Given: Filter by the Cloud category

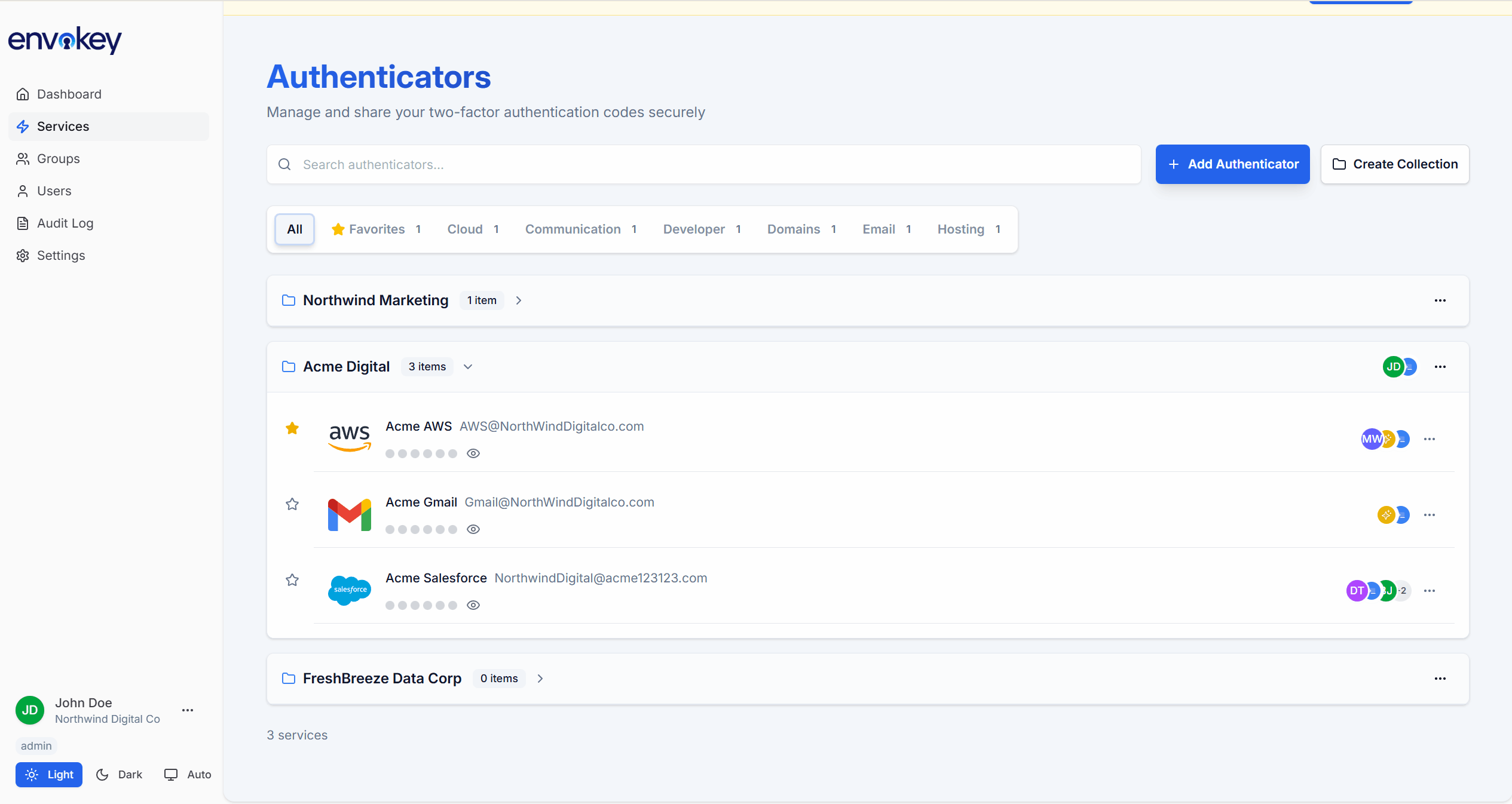Looking at the screenshot, I should (x=473, y=229).
